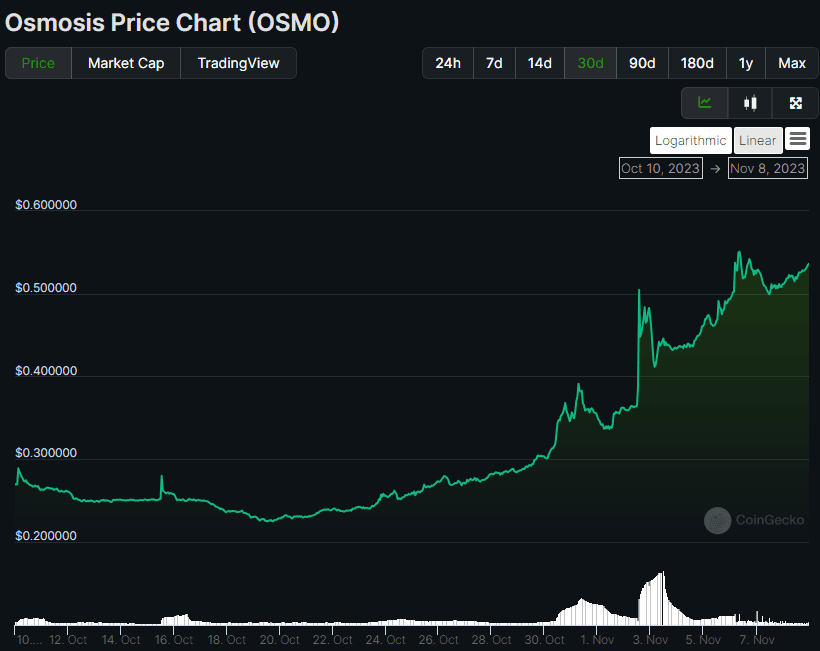Click the 1. Nov date label
The width and height of the screenshot is (820, 651).
click(x=597, y=640)
